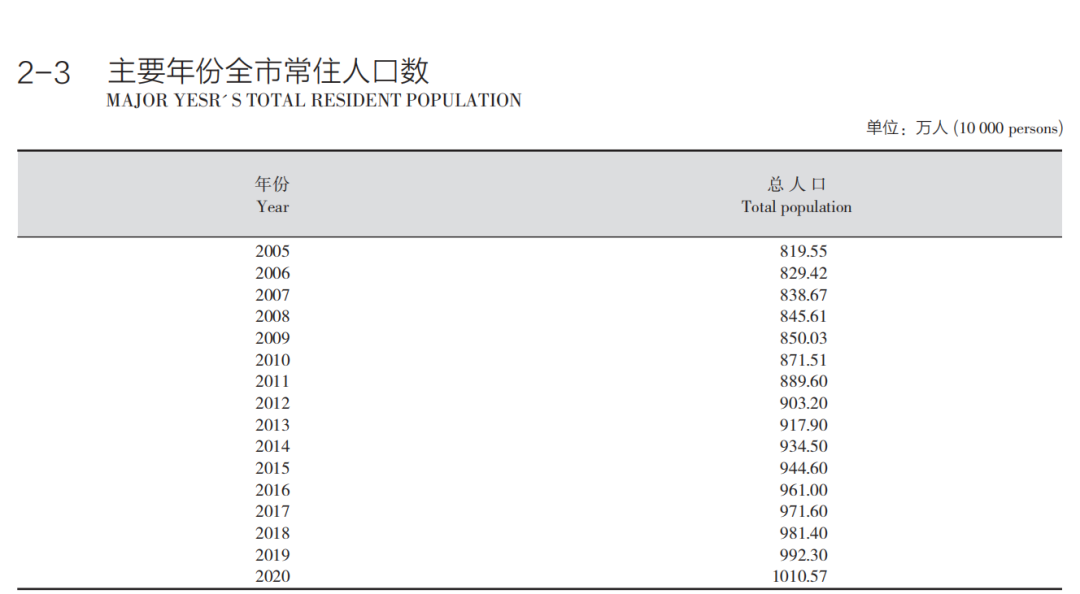Select the year cell 2018
The image size is (1080, 594).
tap(273, 533)
